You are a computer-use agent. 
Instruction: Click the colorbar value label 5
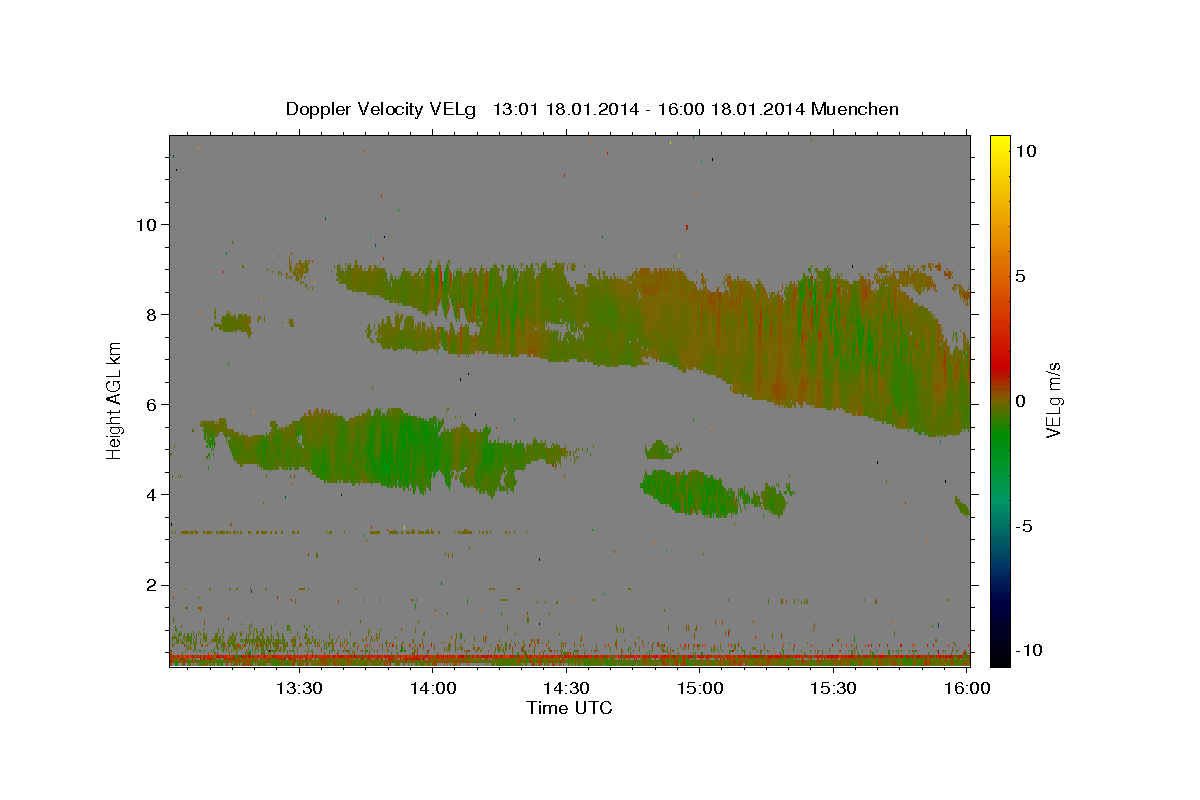click(1020, 275)
